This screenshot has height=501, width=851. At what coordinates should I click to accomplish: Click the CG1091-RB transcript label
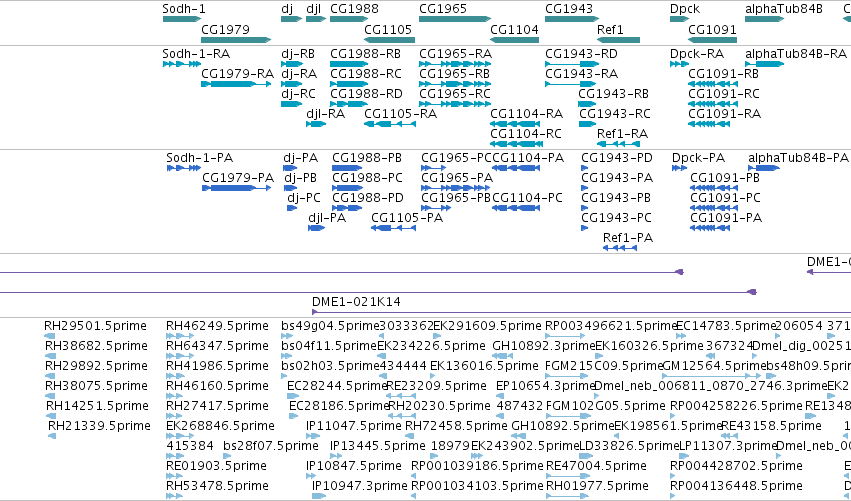723,74
